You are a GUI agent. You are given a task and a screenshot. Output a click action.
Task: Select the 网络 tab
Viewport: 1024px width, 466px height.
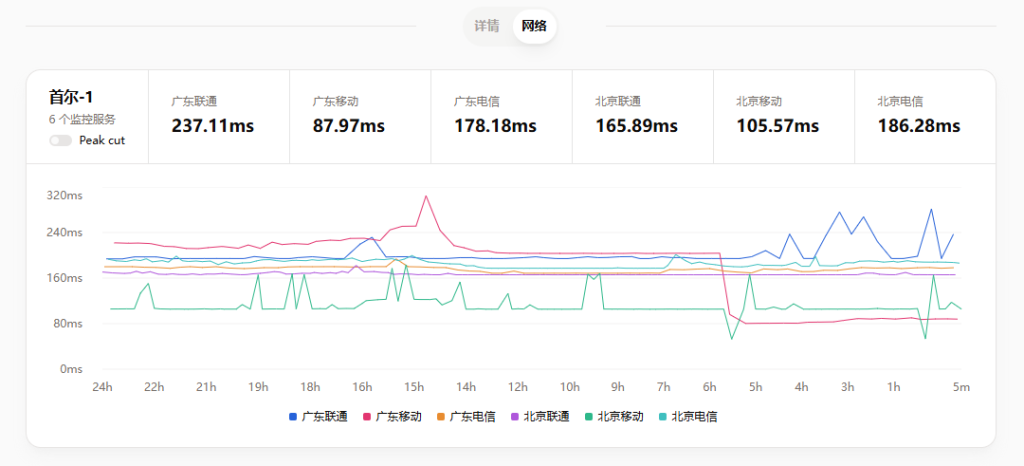(534, 26)
